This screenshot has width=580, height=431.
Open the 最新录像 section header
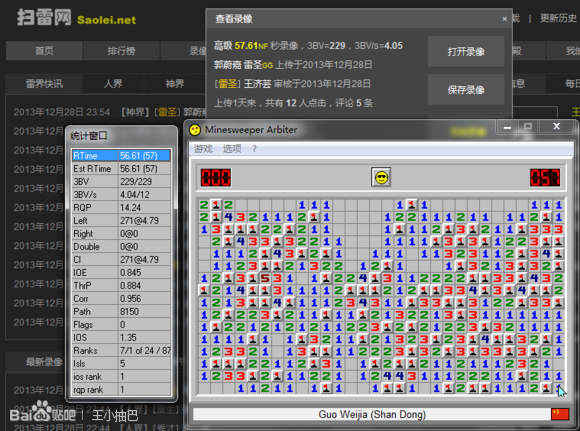44,361
